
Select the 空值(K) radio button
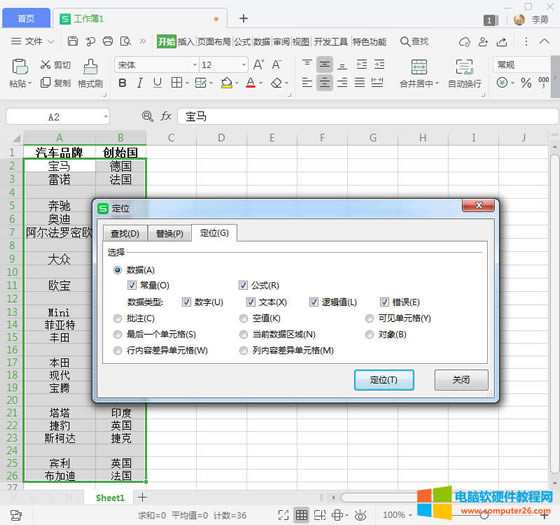point(244,318)
